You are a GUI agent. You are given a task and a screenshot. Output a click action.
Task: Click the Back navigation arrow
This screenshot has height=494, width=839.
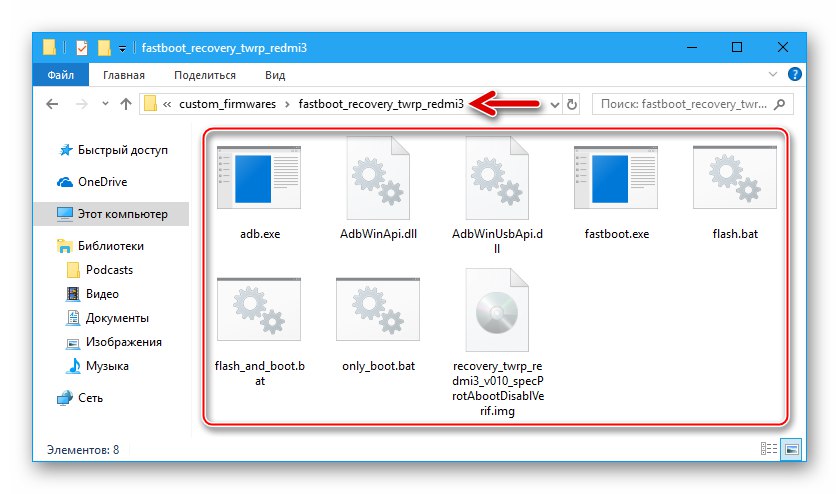pos(52,104)
